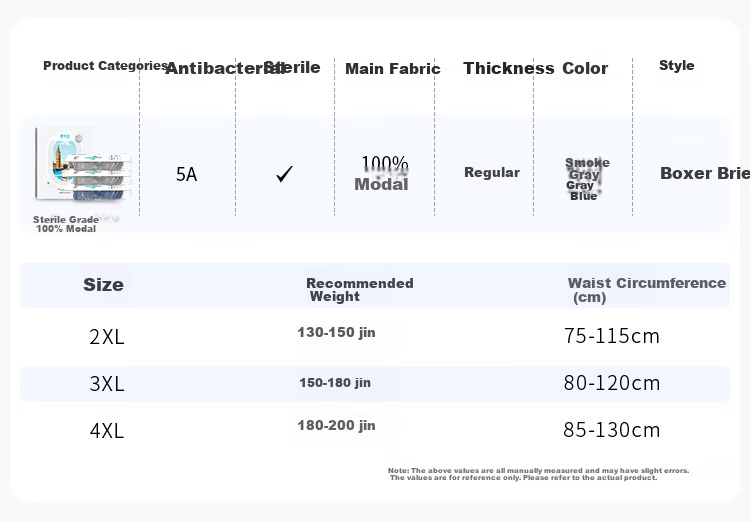Click the Sterile checkmark icon
This screenshot has width=750, height=522.
click(x=284, y=174)
